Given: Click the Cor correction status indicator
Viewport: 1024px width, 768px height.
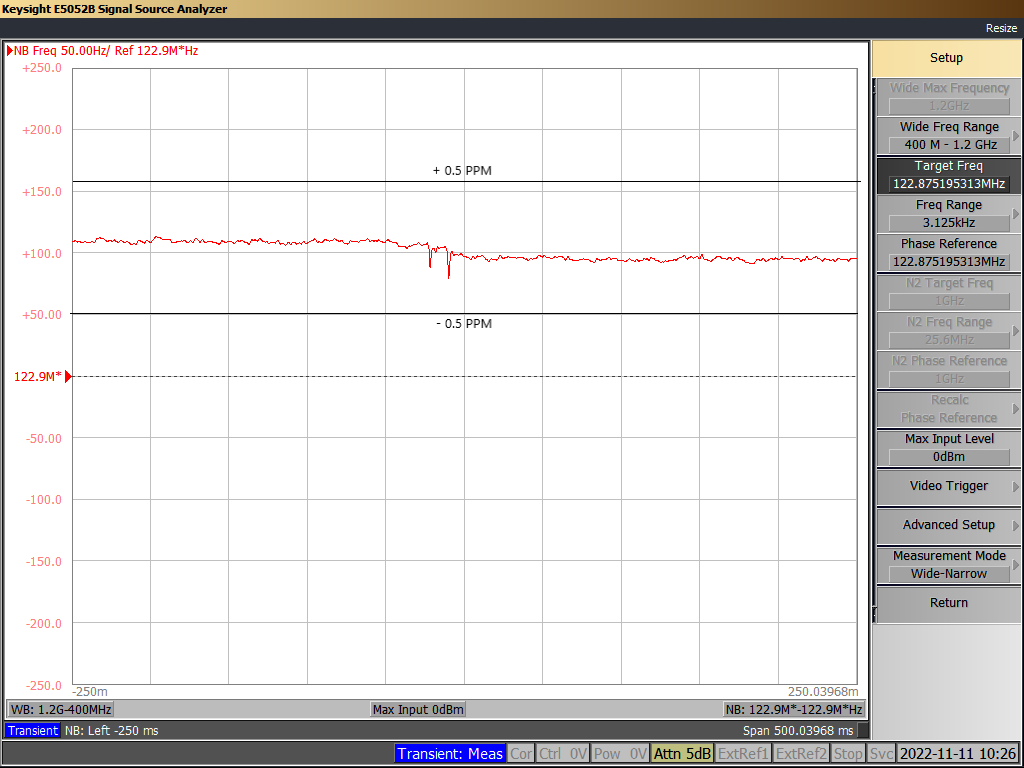Looking at the screenshot, I should (x=520, y=754).
